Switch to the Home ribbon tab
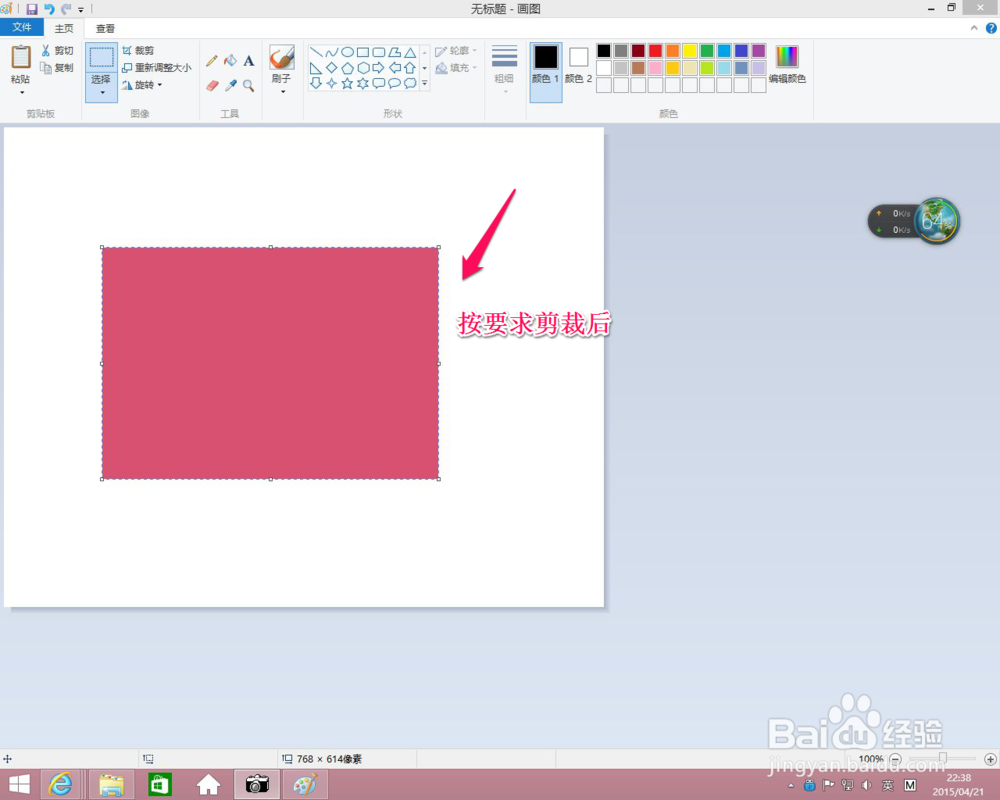Image resolution: width=1000 pixels, height=800 pixels. pyautogui.click(x=64, y=29)
